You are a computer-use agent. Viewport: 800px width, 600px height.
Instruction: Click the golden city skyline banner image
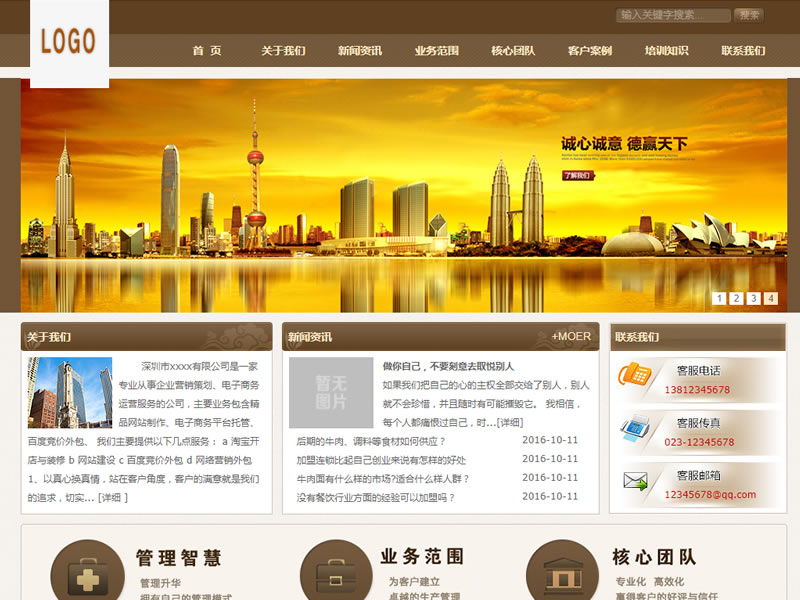coord(404,195)
